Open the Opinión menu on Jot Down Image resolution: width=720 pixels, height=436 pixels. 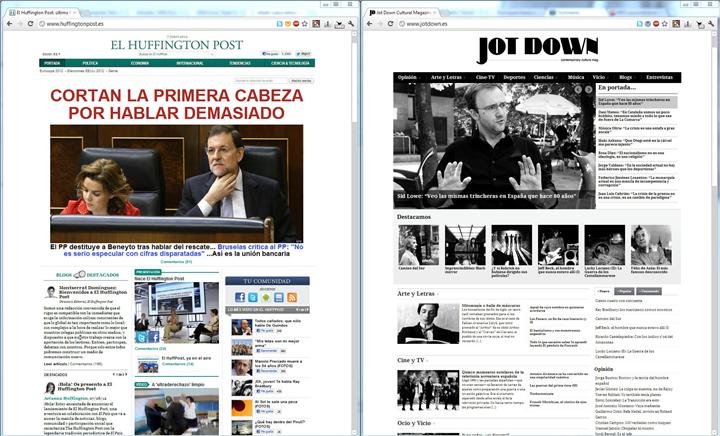click(x=407, y=77)
